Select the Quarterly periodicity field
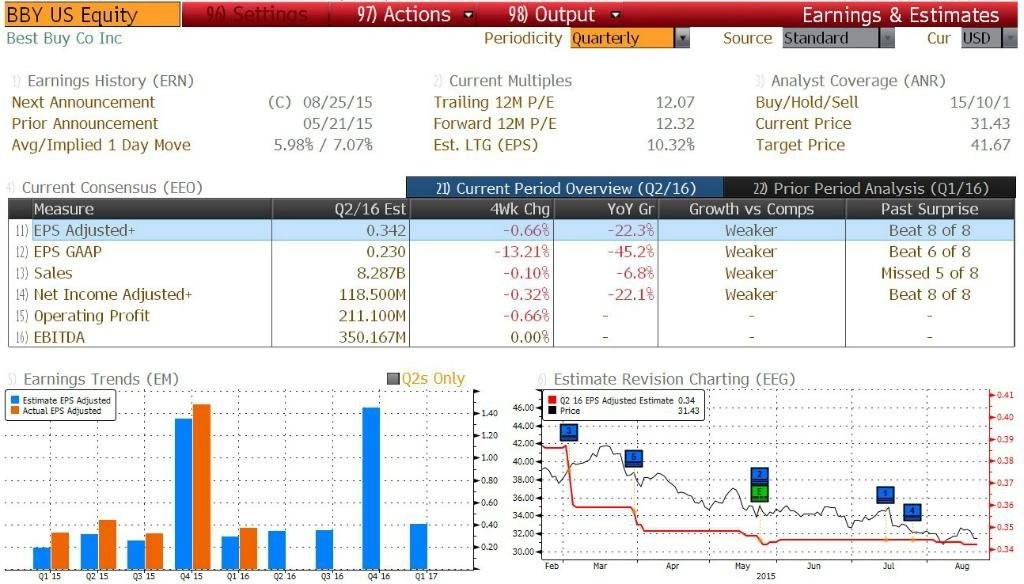Image resolution: width=1024 pixels, height=584 pixels. (622, 39)
